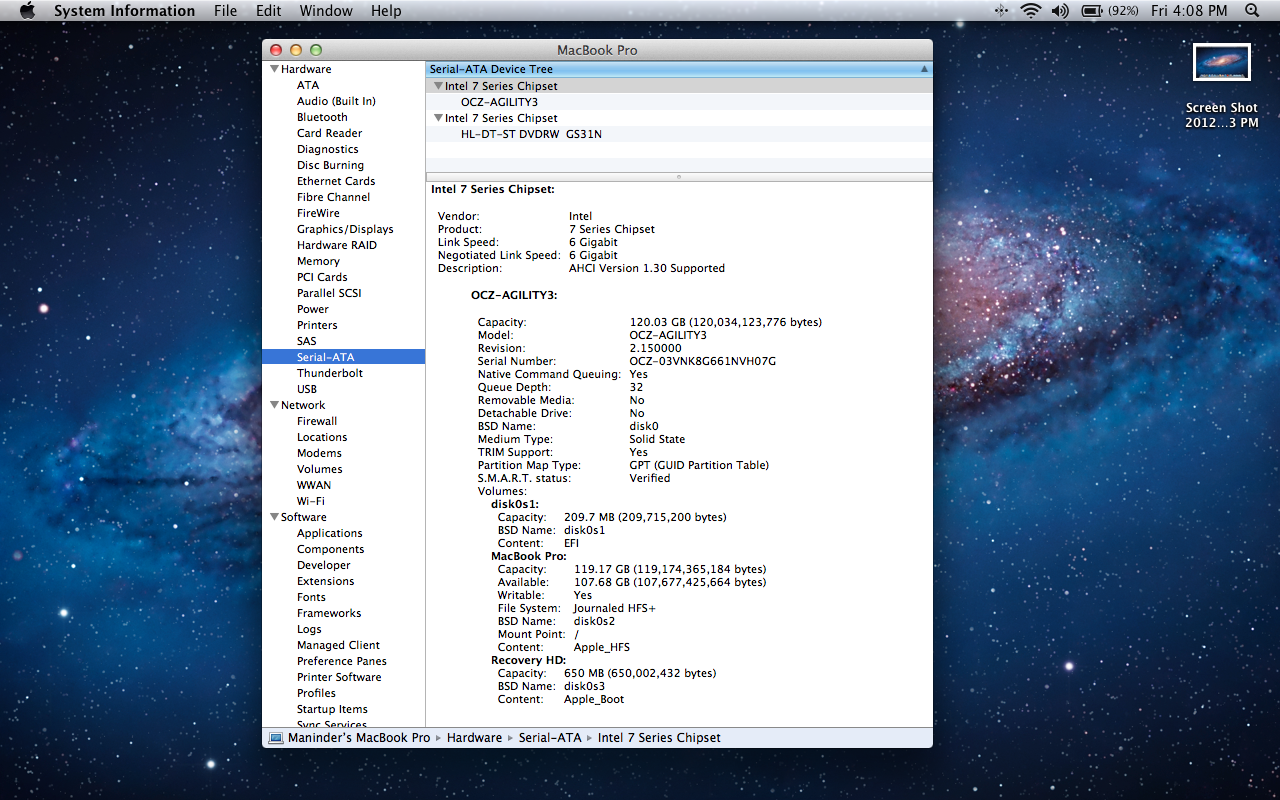Click the serial number OCZ-03VNK8G661NVH07G

click(702, 361)
